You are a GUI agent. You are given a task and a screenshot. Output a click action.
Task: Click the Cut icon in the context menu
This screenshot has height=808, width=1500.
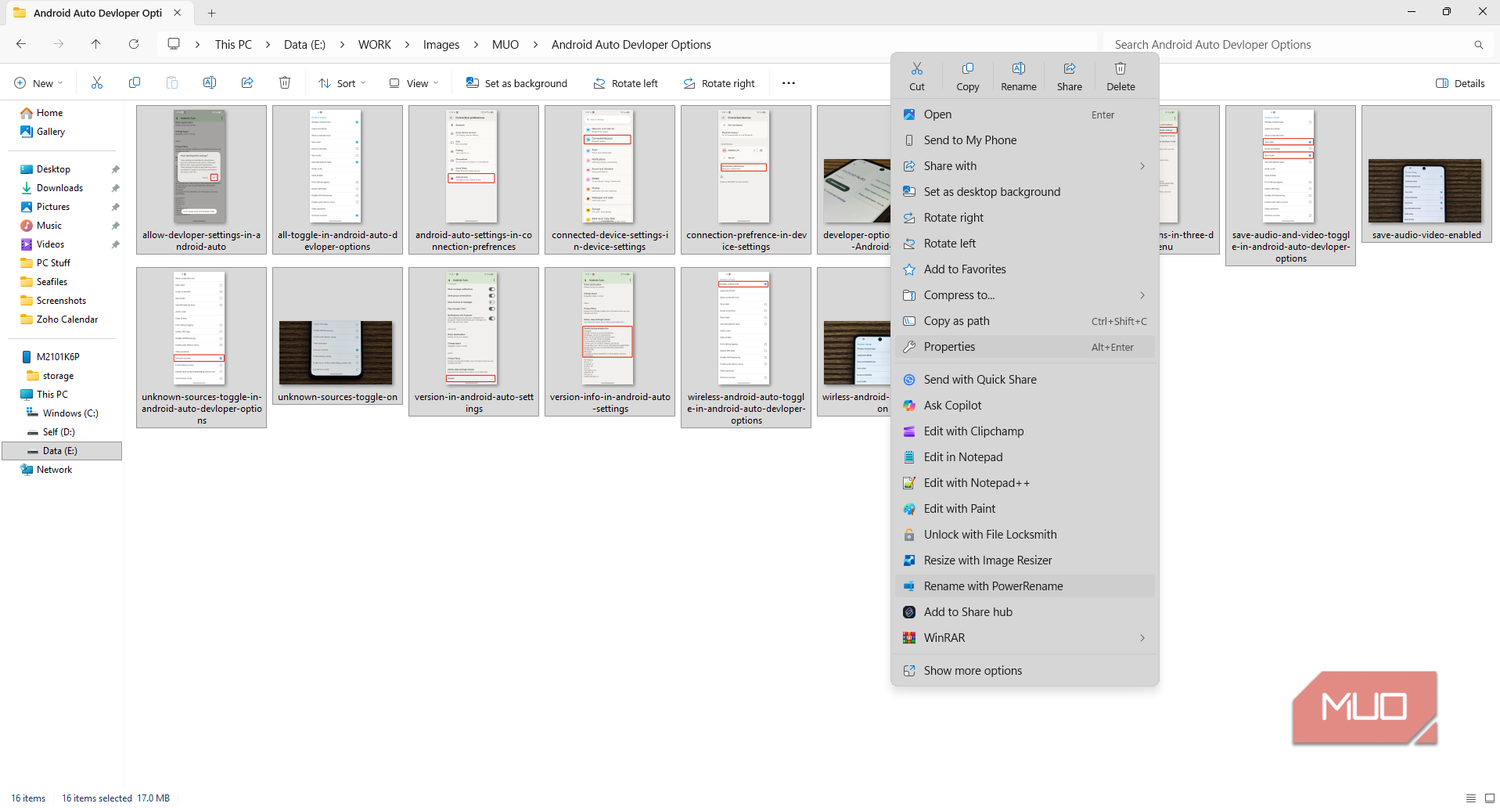click(x=917, y=69)
